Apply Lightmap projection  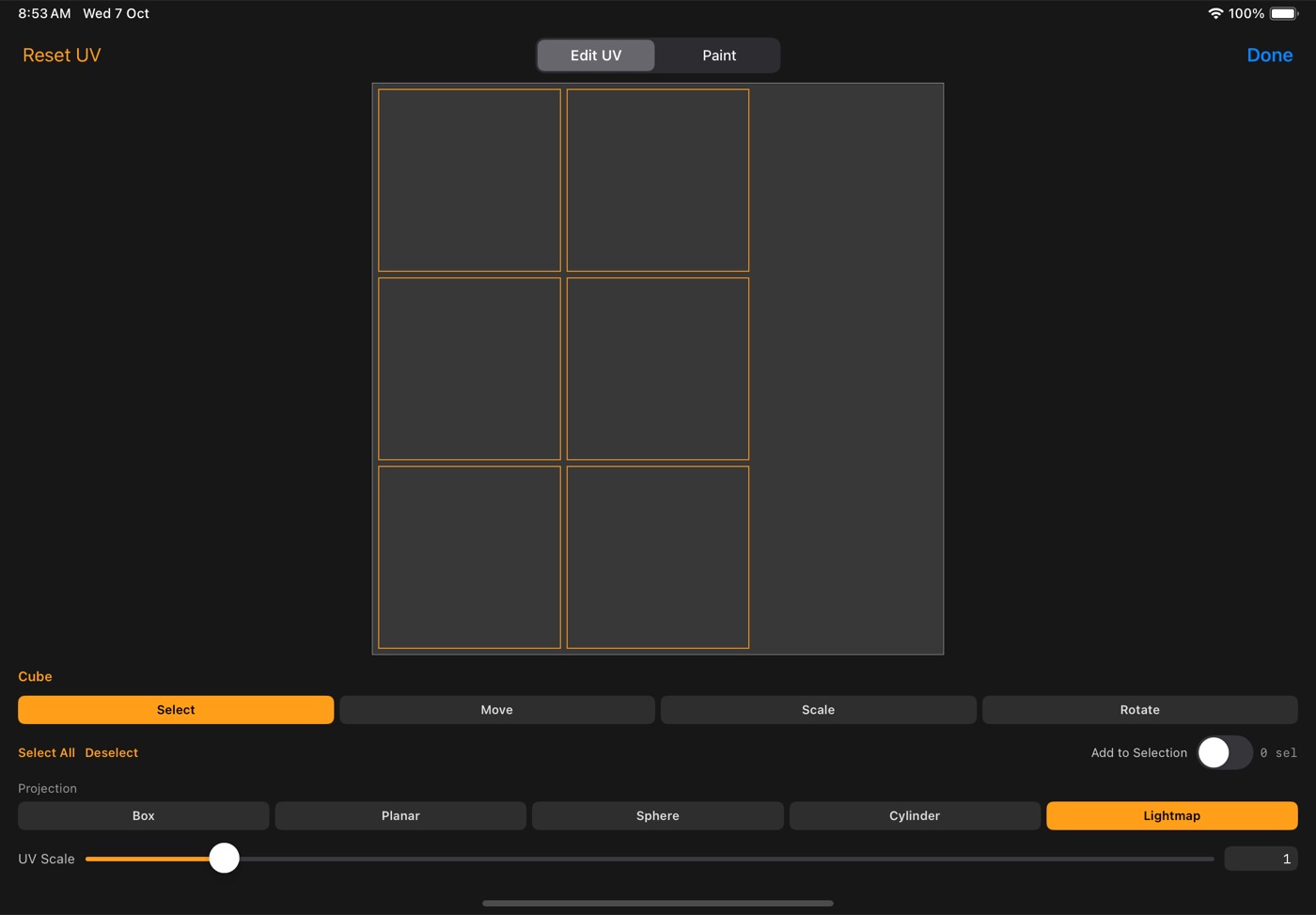(1172, 815)
